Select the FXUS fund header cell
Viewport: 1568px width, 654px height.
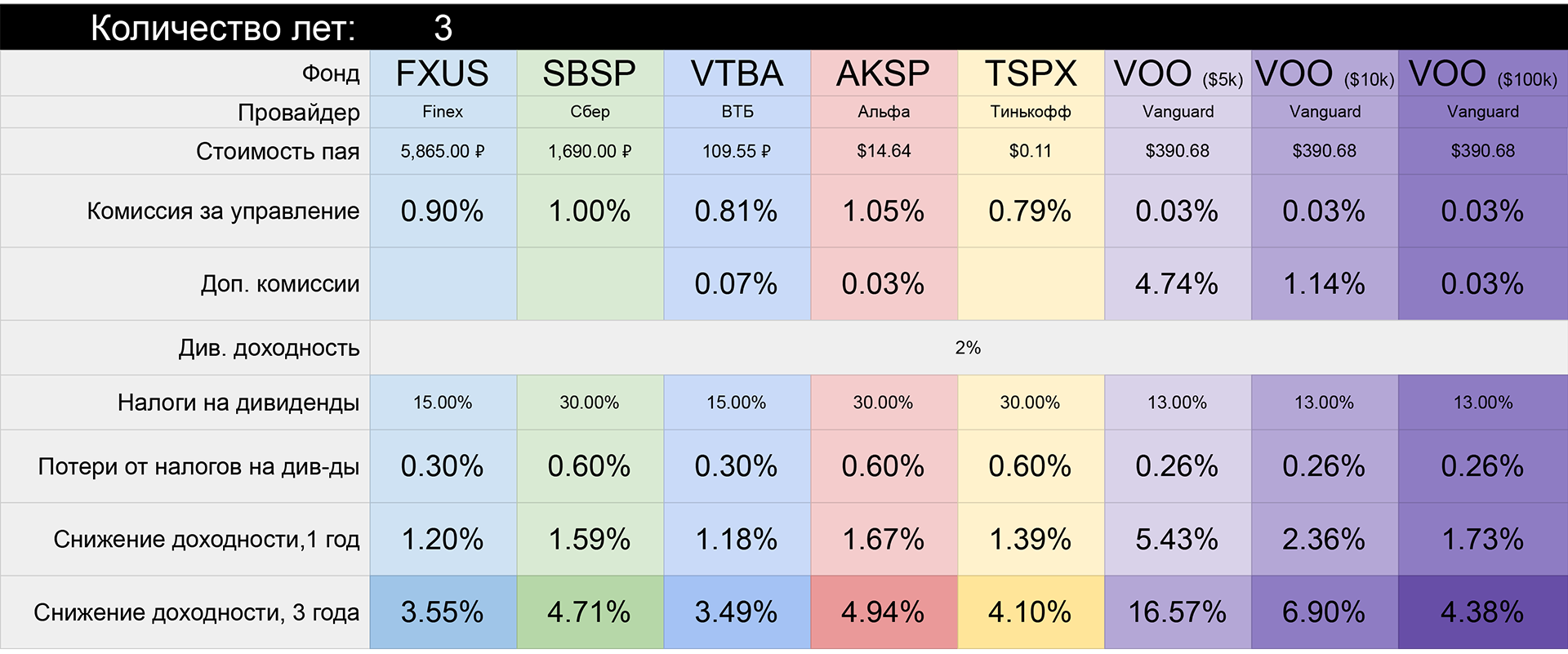tap(443, 73)
